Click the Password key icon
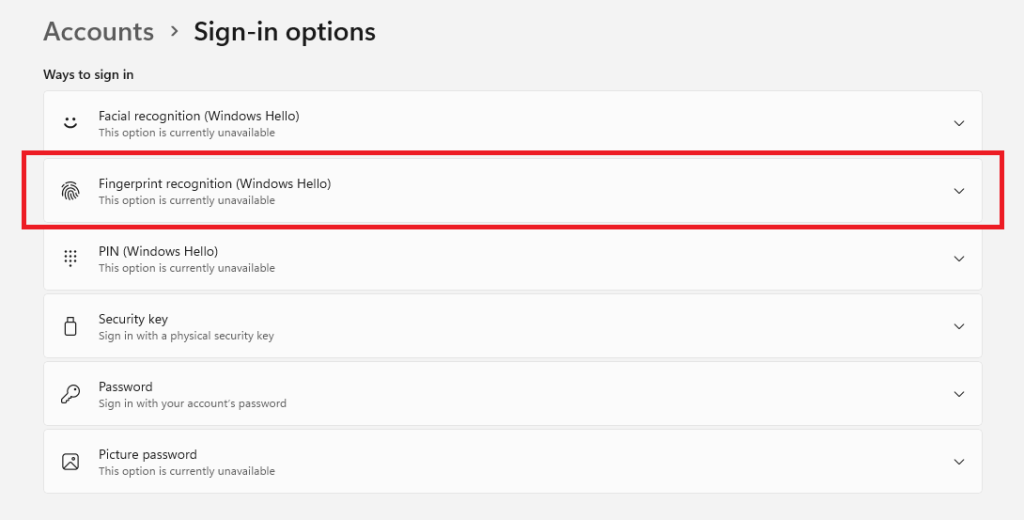 [x=70, y=394]
